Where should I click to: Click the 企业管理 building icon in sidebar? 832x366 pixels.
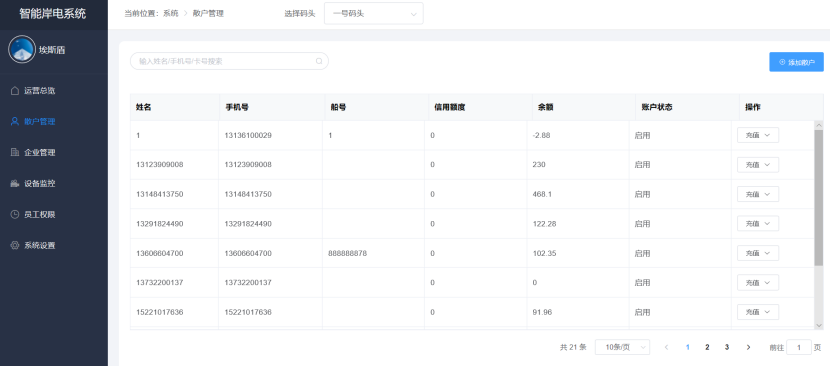click(x=15, y=153)
